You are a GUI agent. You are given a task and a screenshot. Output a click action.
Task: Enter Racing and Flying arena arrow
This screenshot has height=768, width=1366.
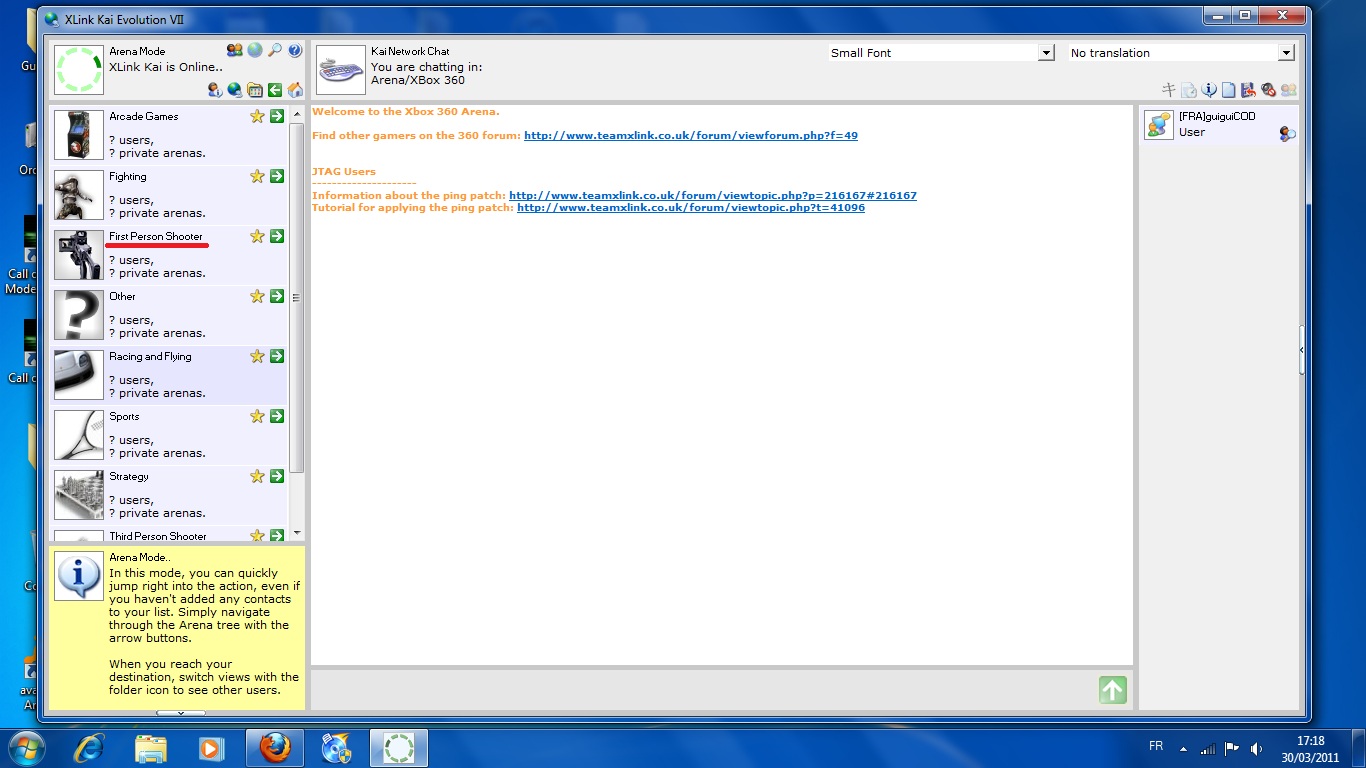tap(277, 356)
